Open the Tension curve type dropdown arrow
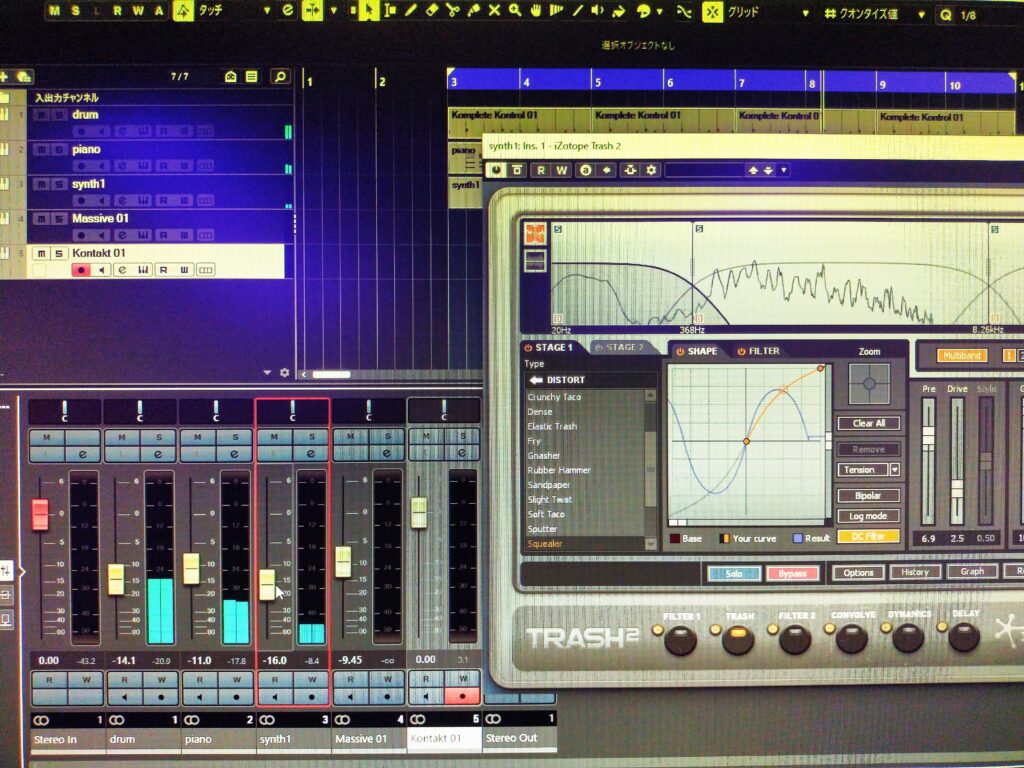Viewport: 1024px width, 768px height. (x=895, y=470)
